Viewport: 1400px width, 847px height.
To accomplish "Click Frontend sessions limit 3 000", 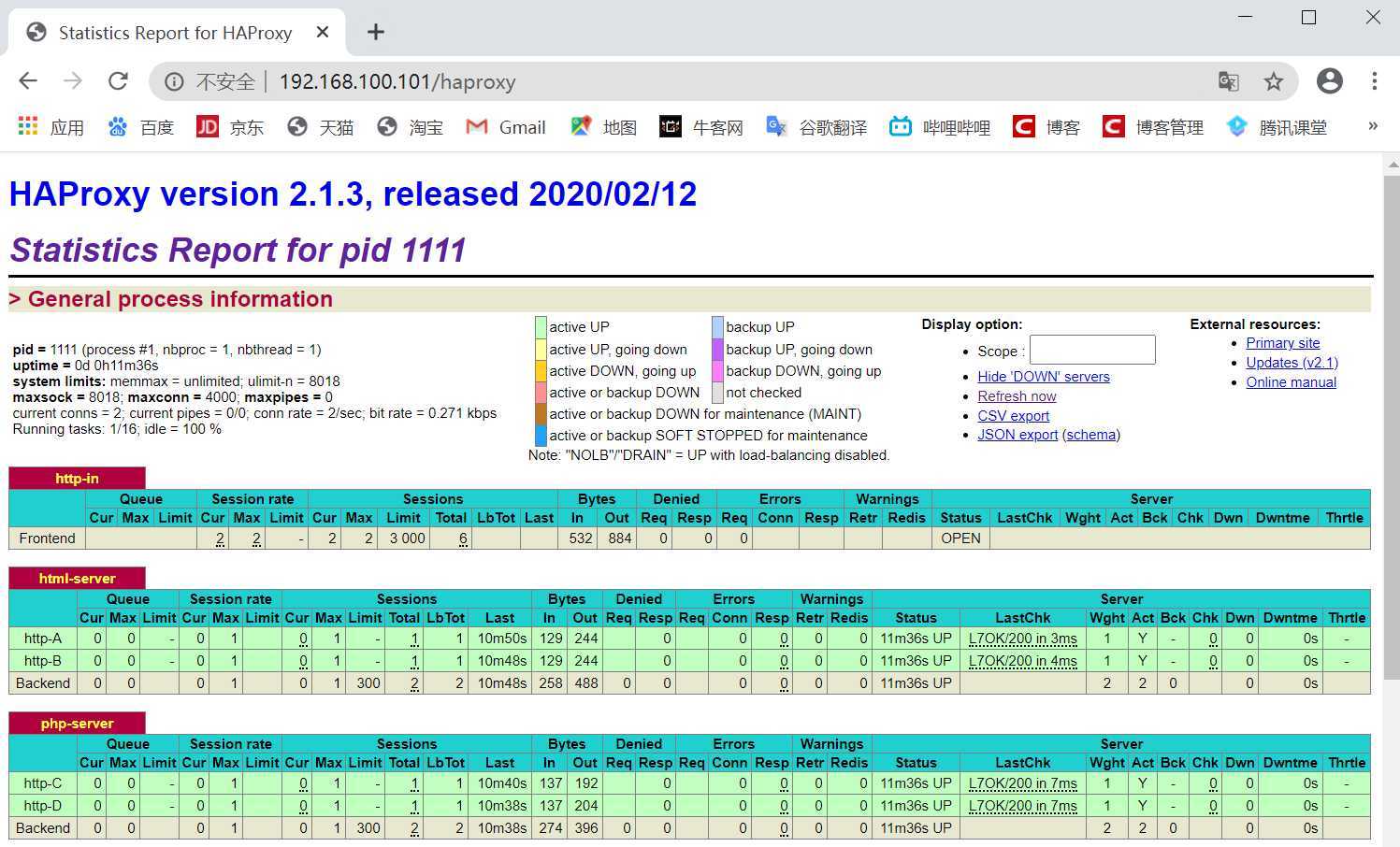I will 407,538.
